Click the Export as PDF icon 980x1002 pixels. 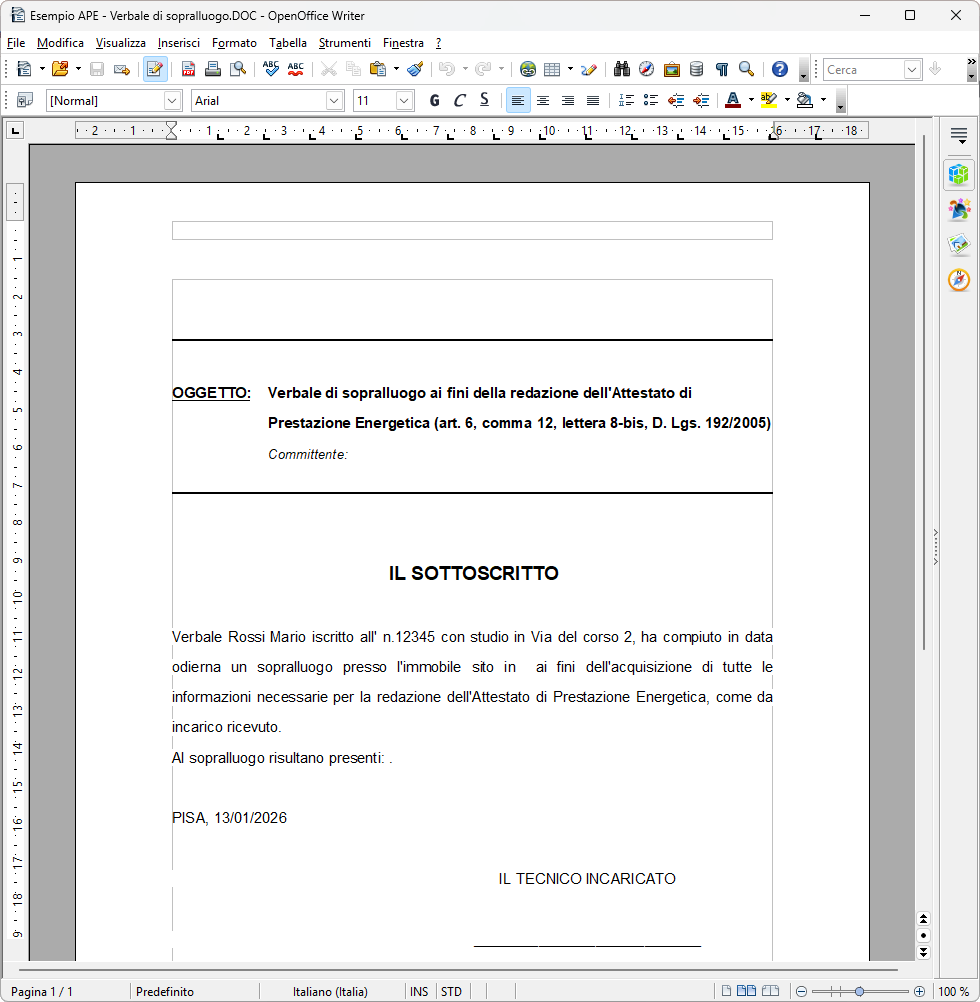(188, 69)
